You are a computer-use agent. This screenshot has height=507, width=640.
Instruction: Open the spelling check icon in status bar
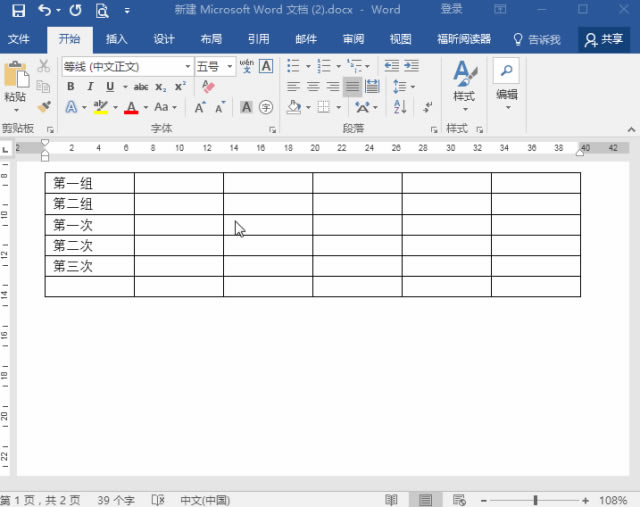point(158,500)
